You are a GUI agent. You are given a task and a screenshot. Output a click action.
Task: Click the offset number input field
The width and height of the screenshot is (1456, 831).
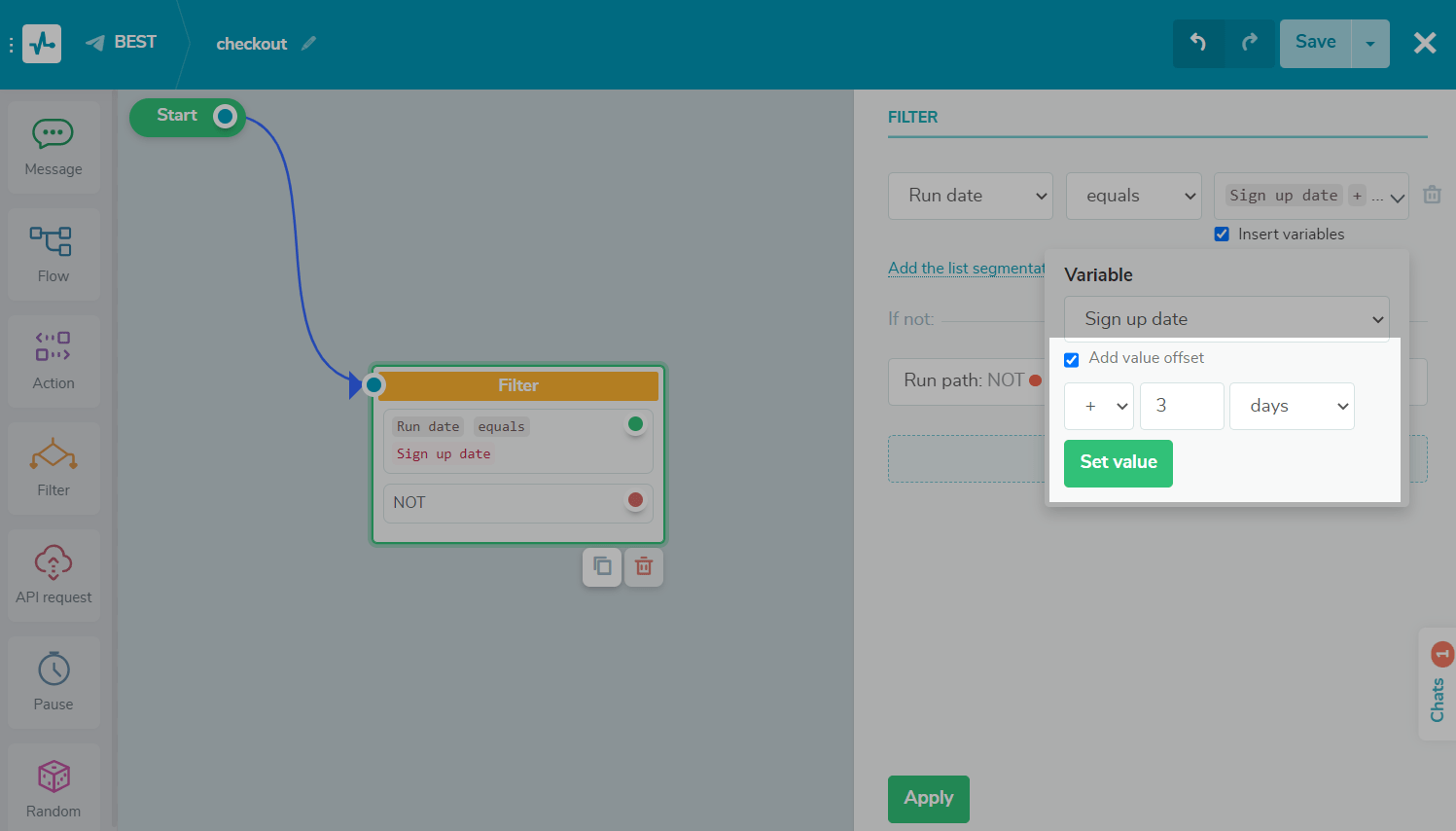(1181, 406)
